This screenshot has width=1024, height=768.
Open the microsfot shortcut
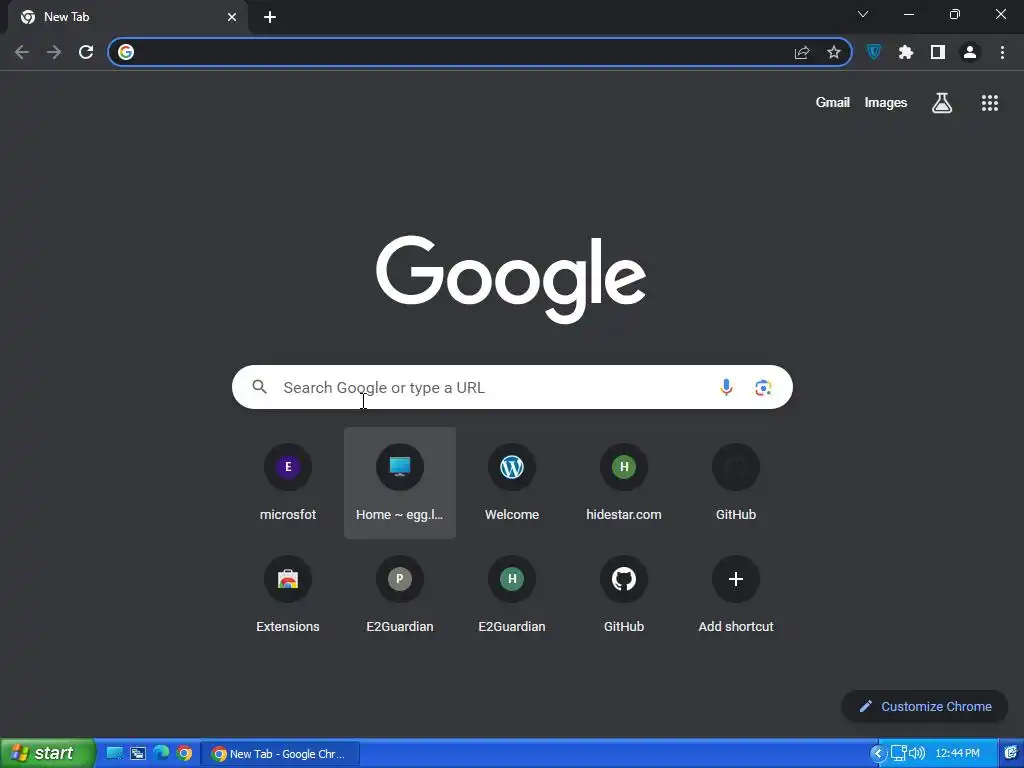[288, 483]
